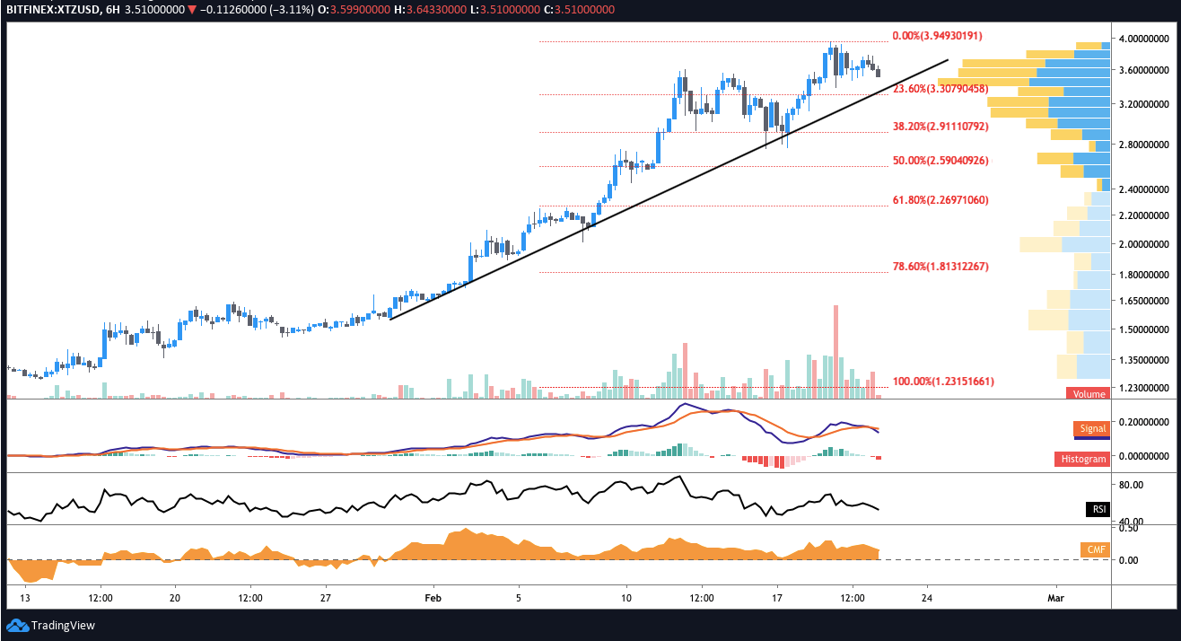Screen dimensions: 1181x641
Task: Select the 100.00% Fibonacci level label
Action: [x=943, y=382]
